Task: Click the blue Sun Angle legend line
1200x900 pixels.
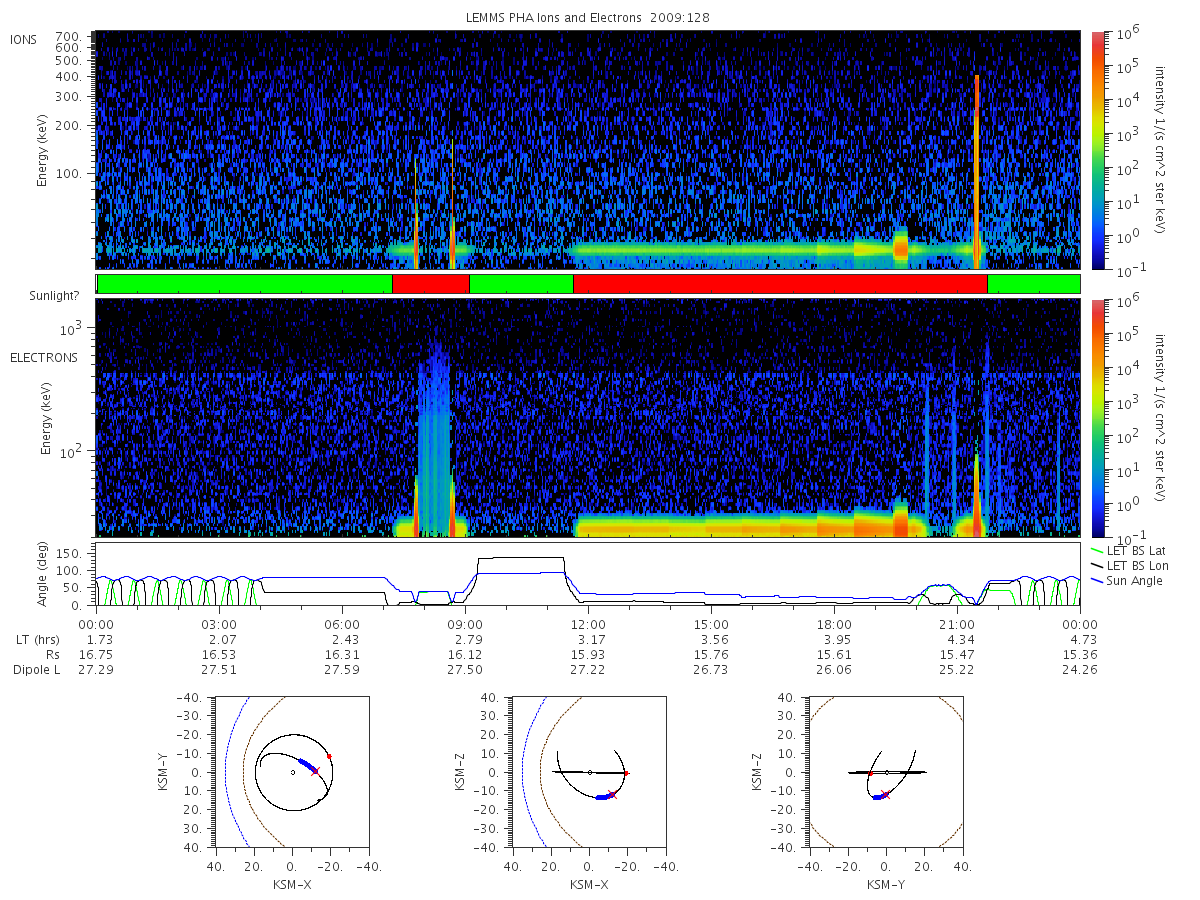Action: point(1098,581)
